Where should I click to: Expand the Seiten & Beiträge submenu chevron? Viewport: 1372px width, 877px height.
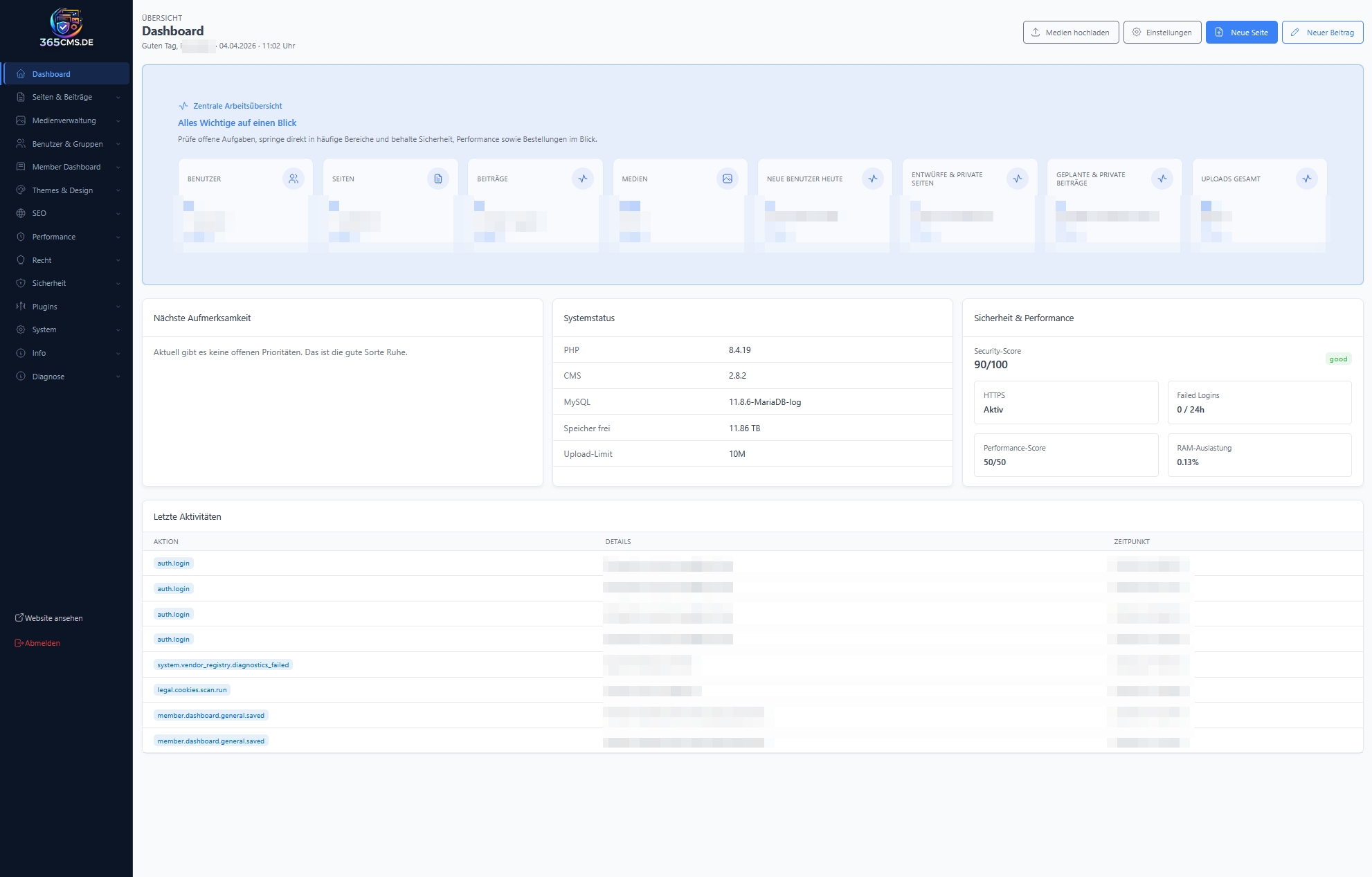click(x=118, y=98)
